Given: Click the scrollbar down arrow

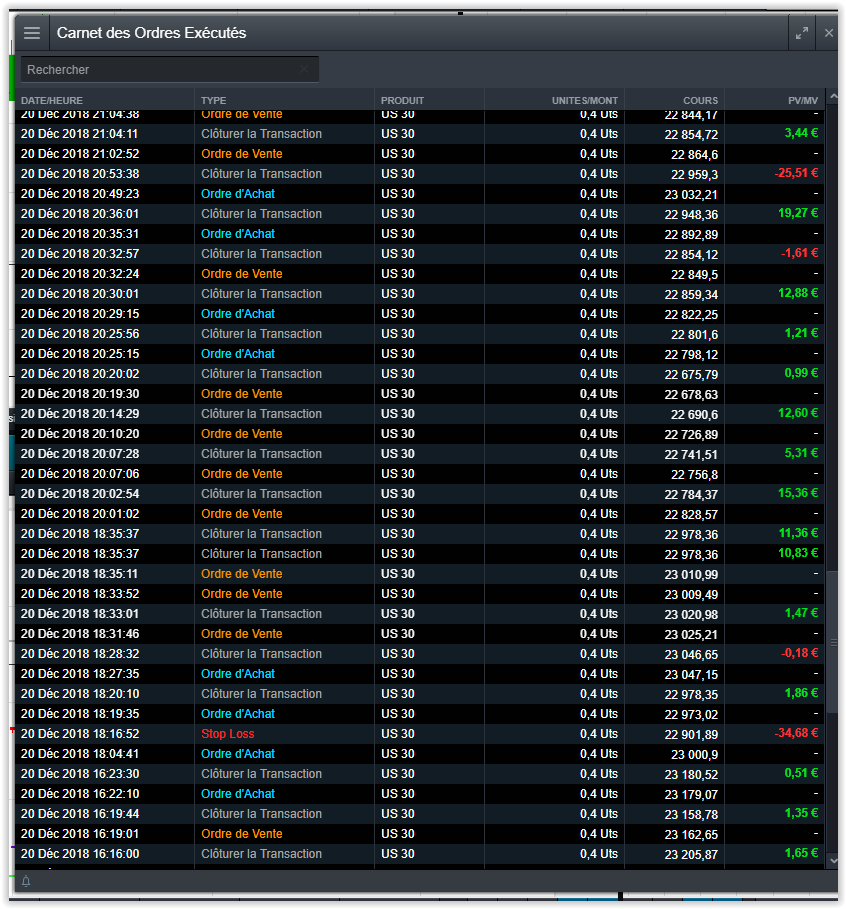Looking at the screenshot, I should (x=833, y=861).
